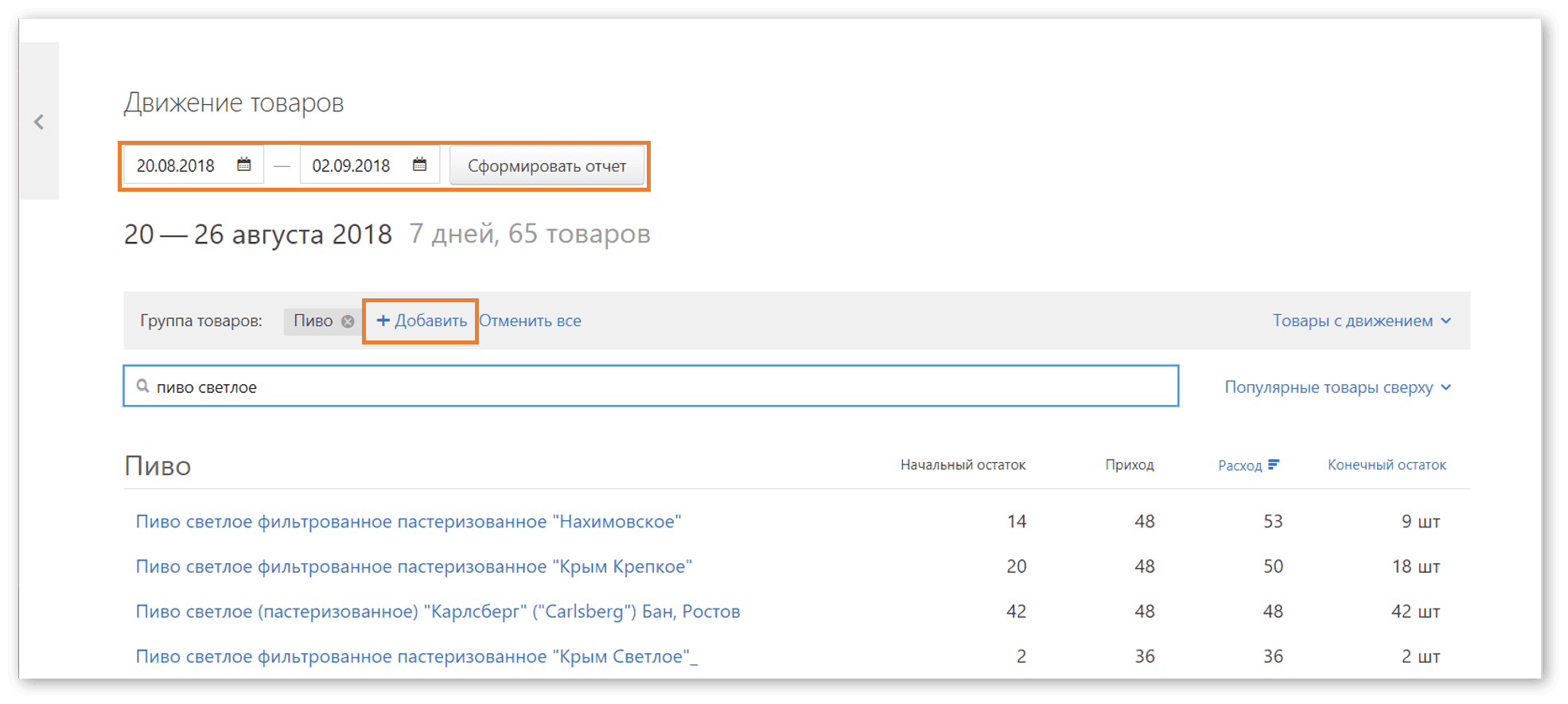Remove the Пиво group filter tag
Image resolution: width=1568 pixels, height=704 pixels.
click(348, 321)
